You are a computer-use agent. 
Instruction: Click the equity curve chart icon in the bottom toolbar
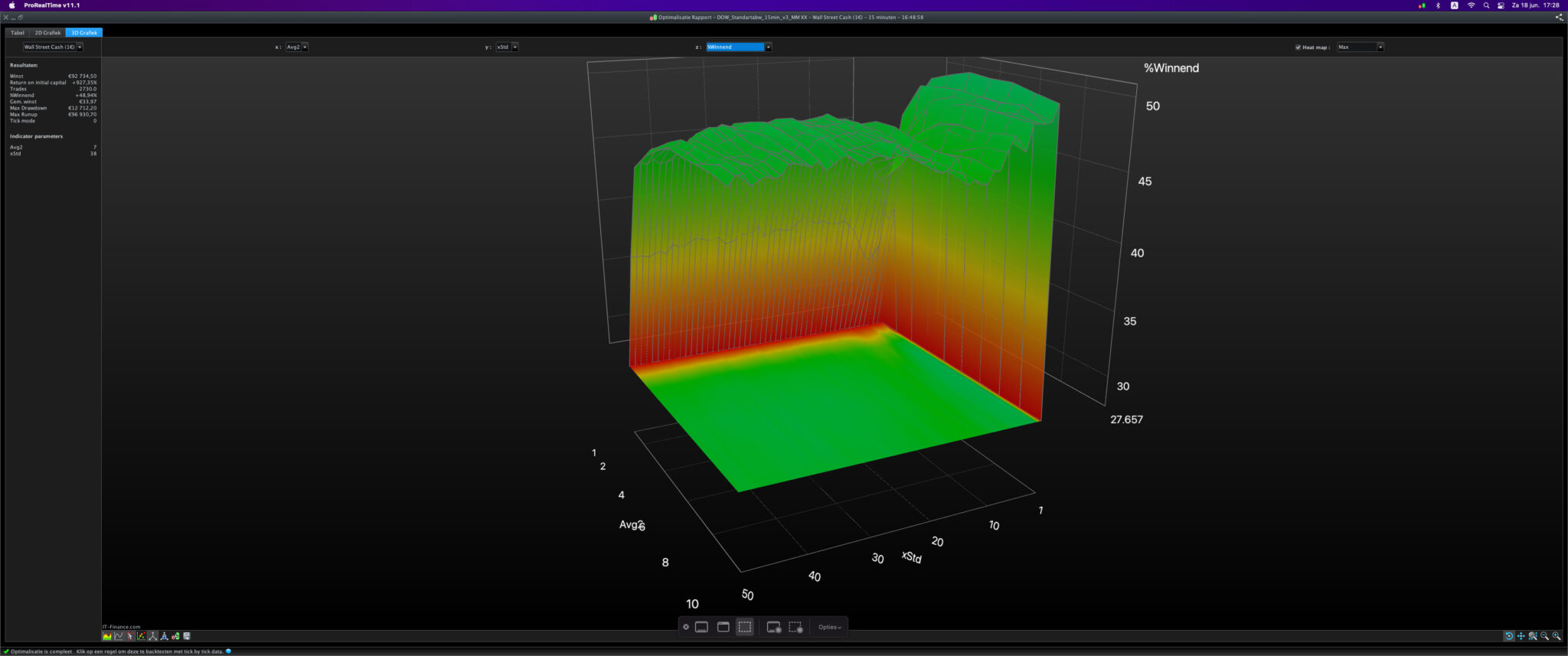tap(107, 636)
